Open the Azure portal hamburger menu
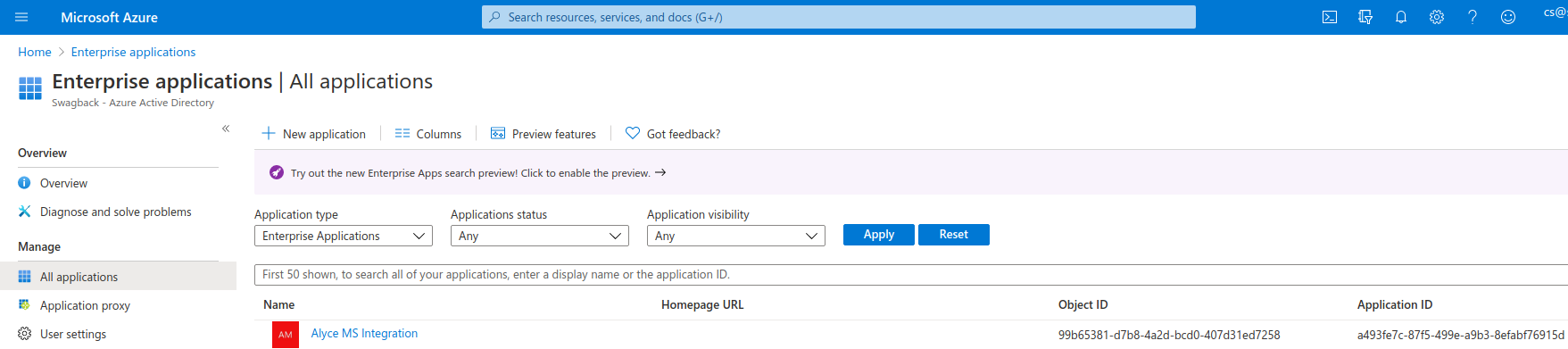Image resolution: width=1568 pixels, height=349 pixels. [x=21, y=17]
